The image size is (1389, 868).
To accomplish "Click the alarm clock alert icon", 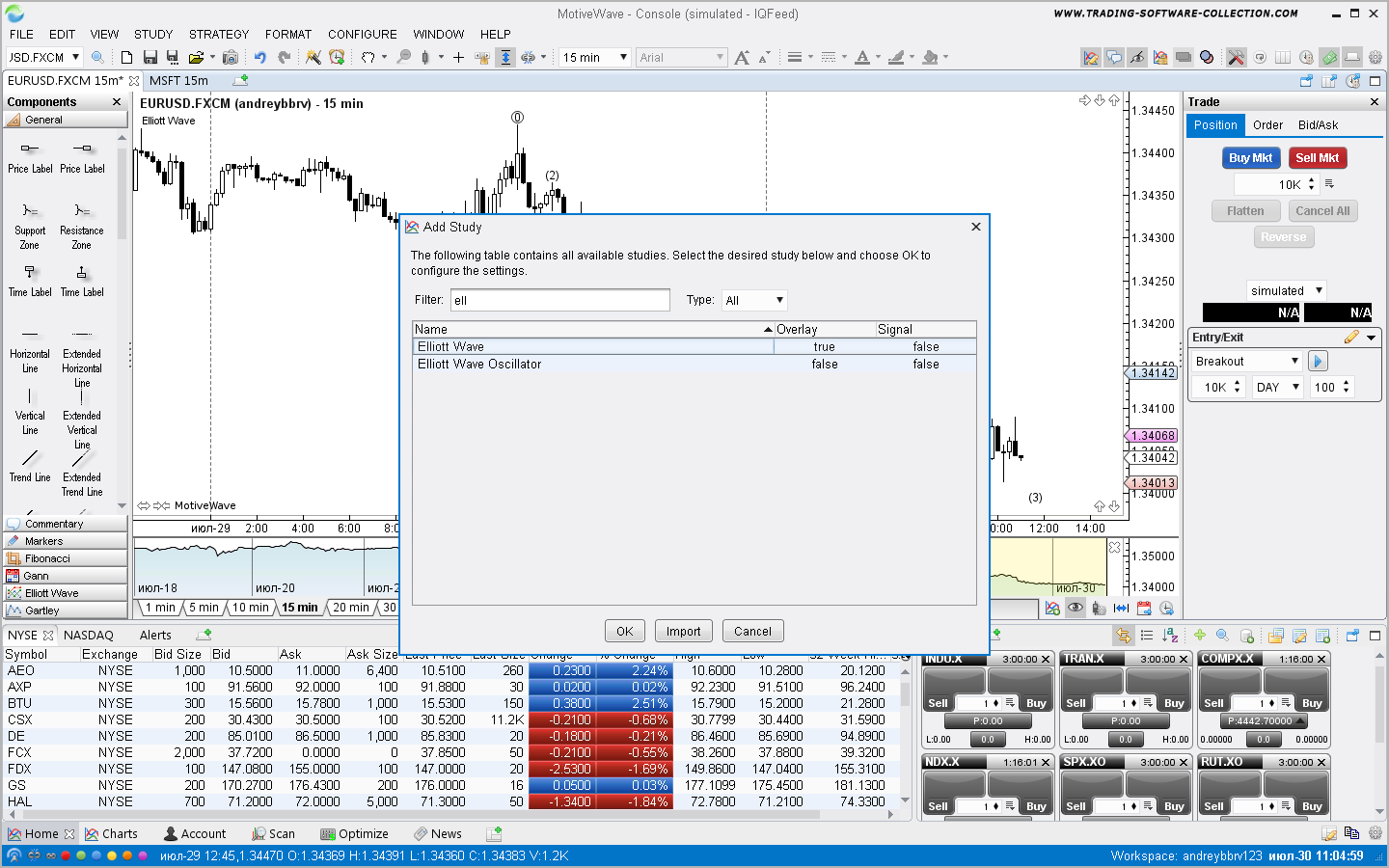I will [337, 58].
